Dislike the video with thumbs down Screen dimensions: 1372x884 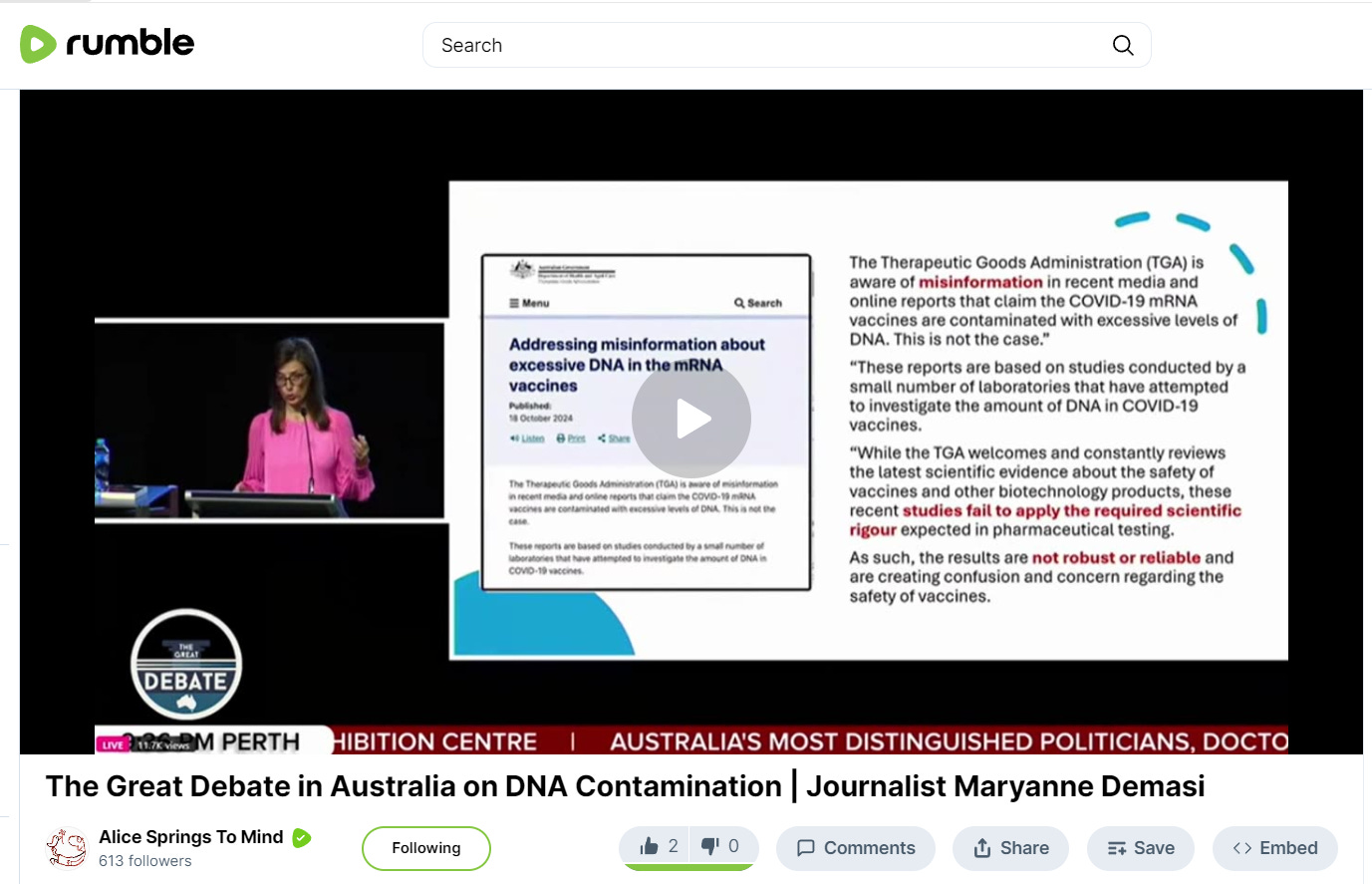coord(721,846)
